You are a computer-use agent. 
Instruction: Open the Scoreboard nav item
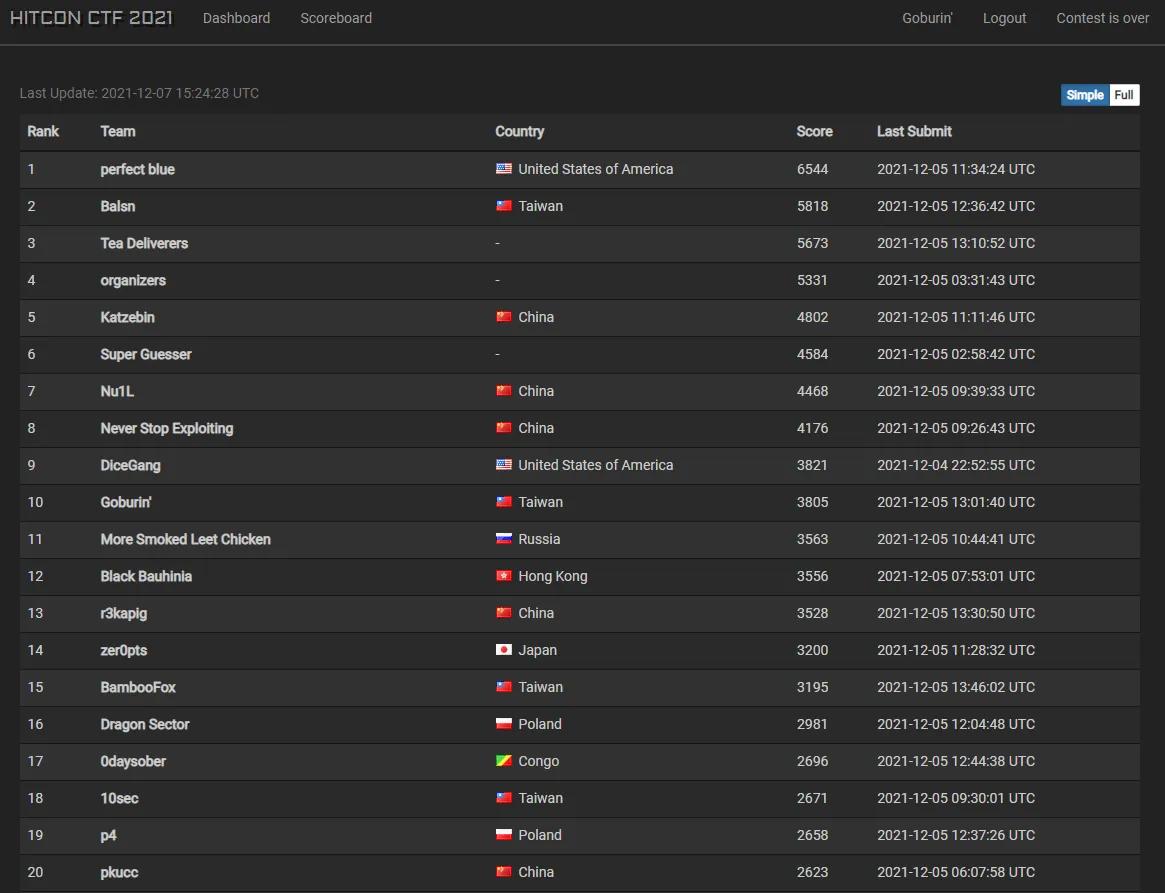[336, 18]
